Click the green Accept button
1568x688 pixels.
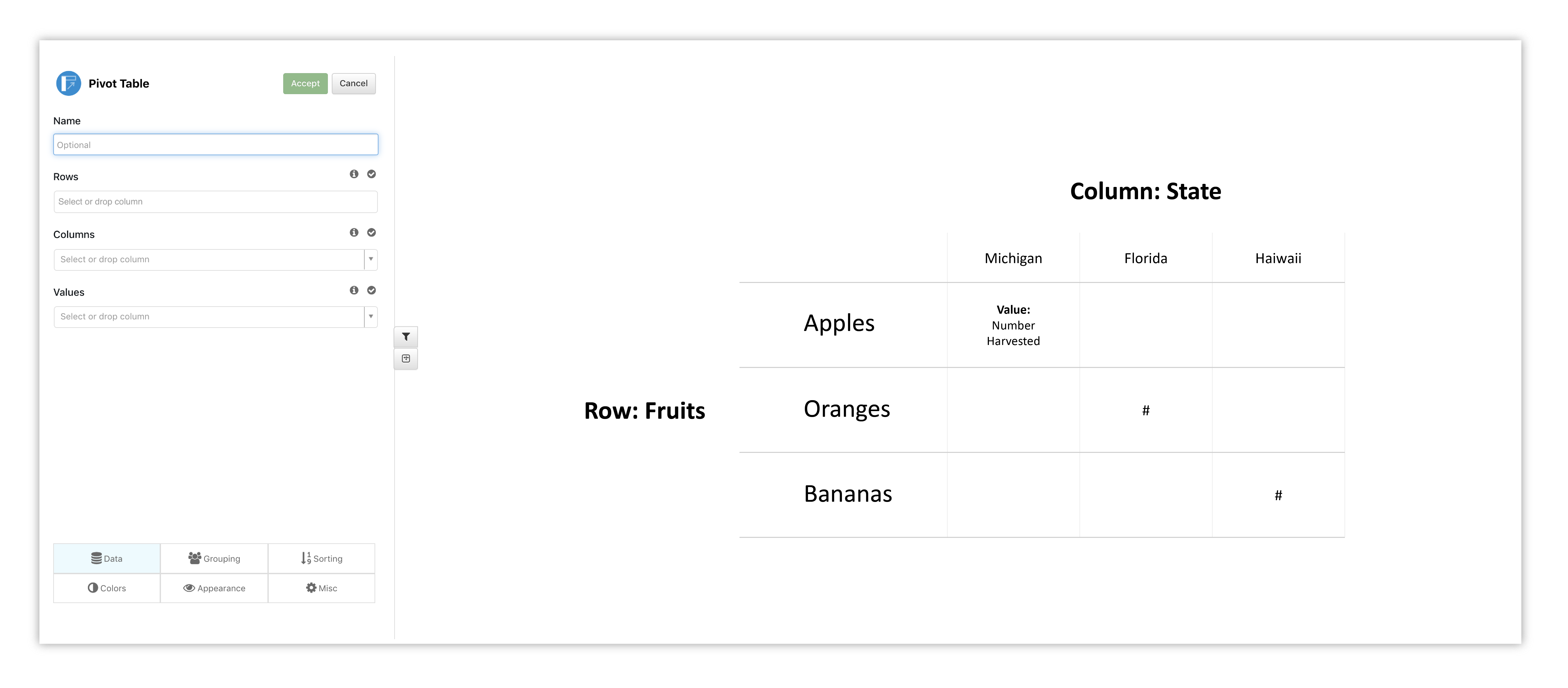click(305, 83)
